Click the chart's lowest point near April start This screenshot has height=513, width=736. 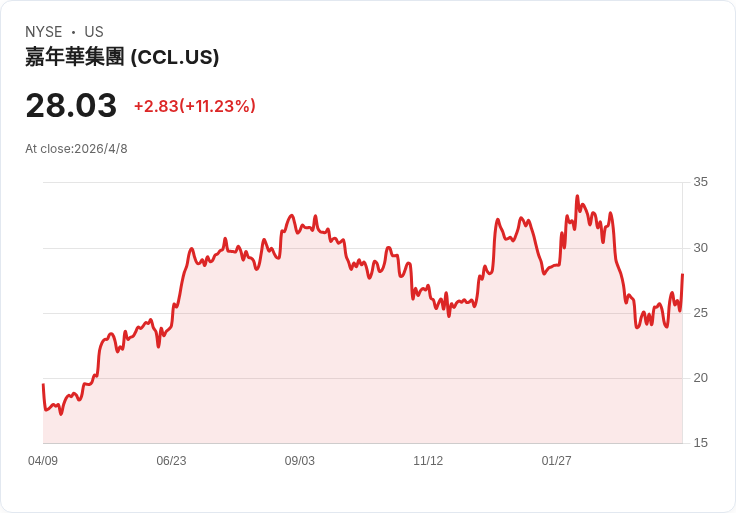(61, 414)
